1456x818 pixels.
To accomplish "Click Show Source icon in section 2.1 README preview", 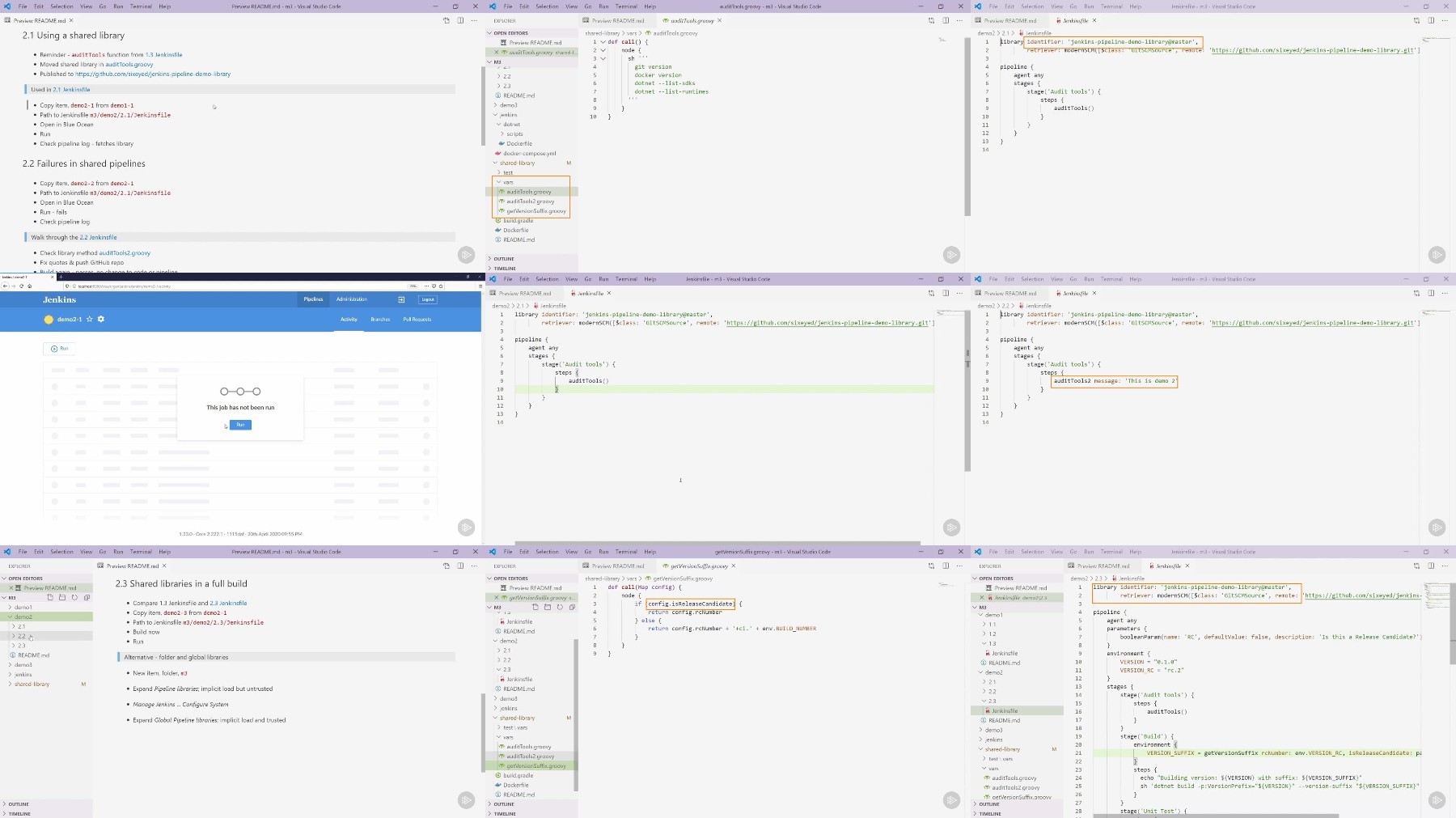I will click(x=446, y=20).
